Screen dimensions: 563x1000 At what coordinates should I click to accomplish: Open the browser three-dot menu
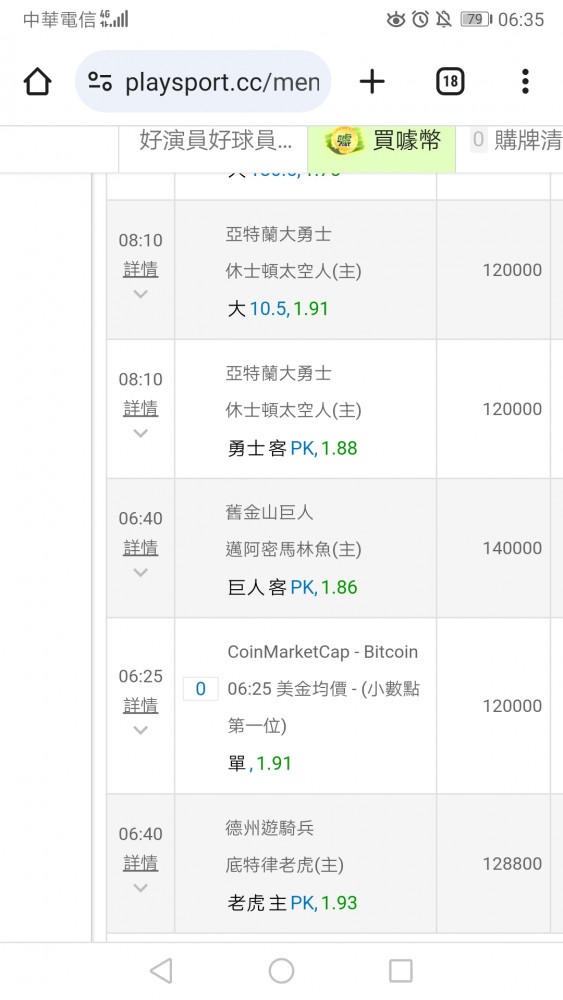[525, 82]
